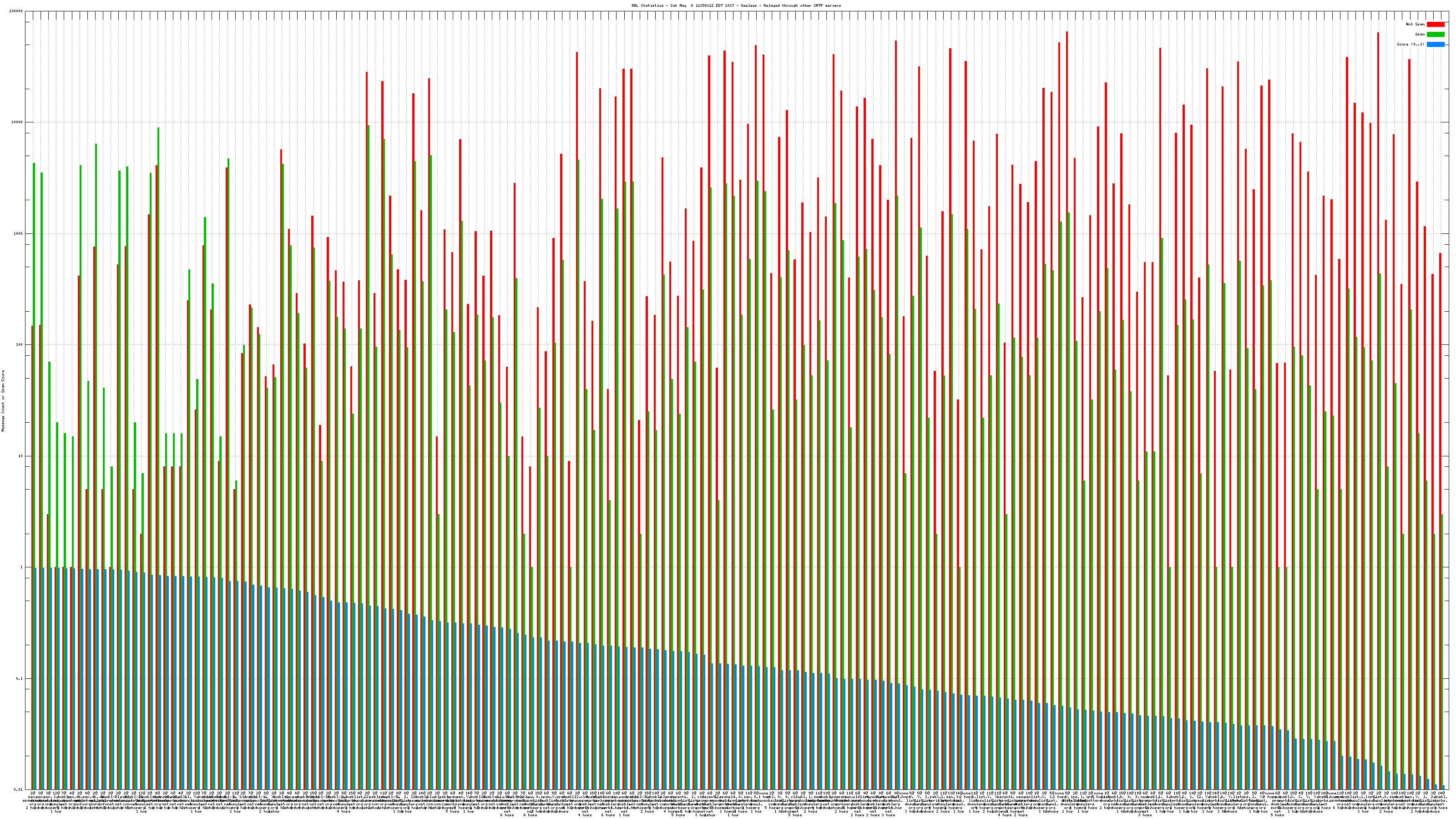Image resolution: width=1456 pixels, height=819 pixels.
Task: Click the 0.1 y-axis tick label
Action: coord(19,679)
